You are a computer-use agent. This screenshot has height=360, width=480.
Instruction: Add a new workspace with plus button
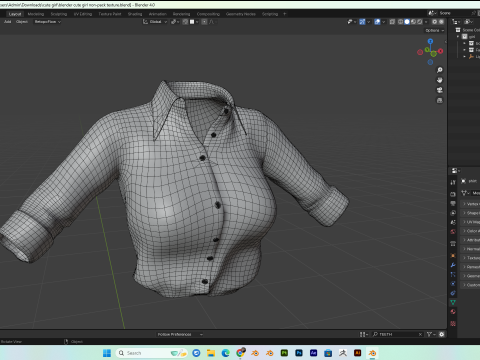pos(284,14)
